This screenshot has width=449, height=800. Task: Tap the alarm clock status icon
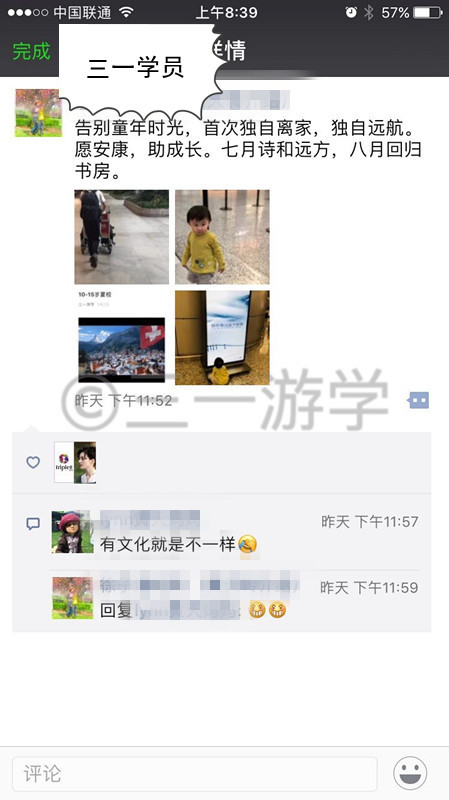click(x=351, y=12)
